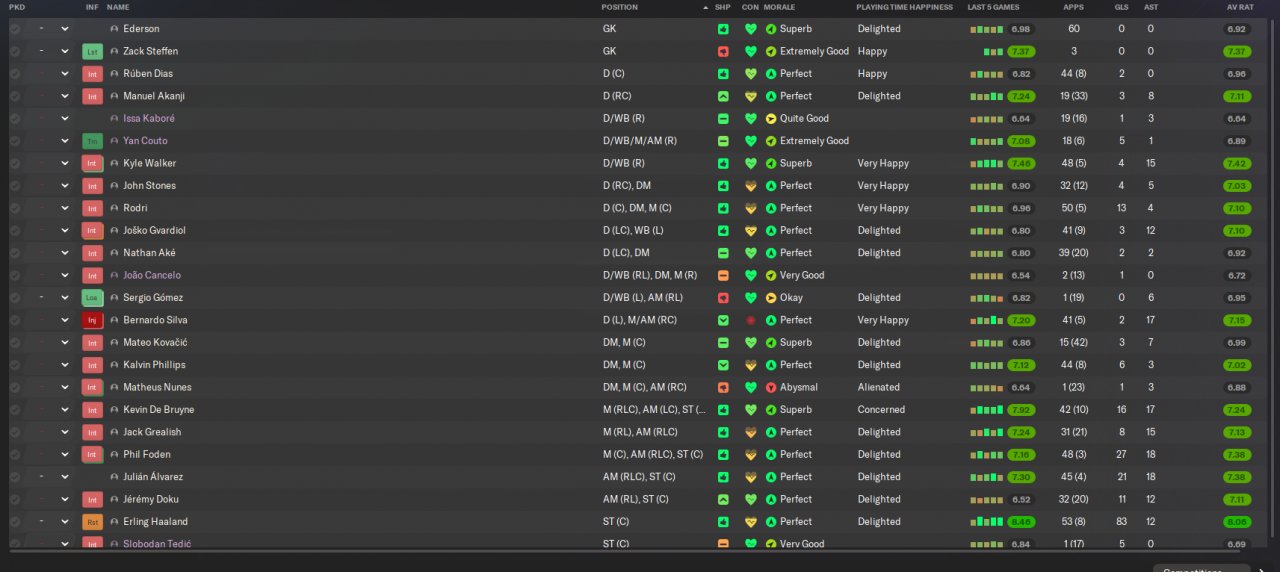Click Issa Kaboré's yellow 'Quite Good' morale icon
Image resolution: width=1280 pixels, height=572 pixels.
(771, 118)
